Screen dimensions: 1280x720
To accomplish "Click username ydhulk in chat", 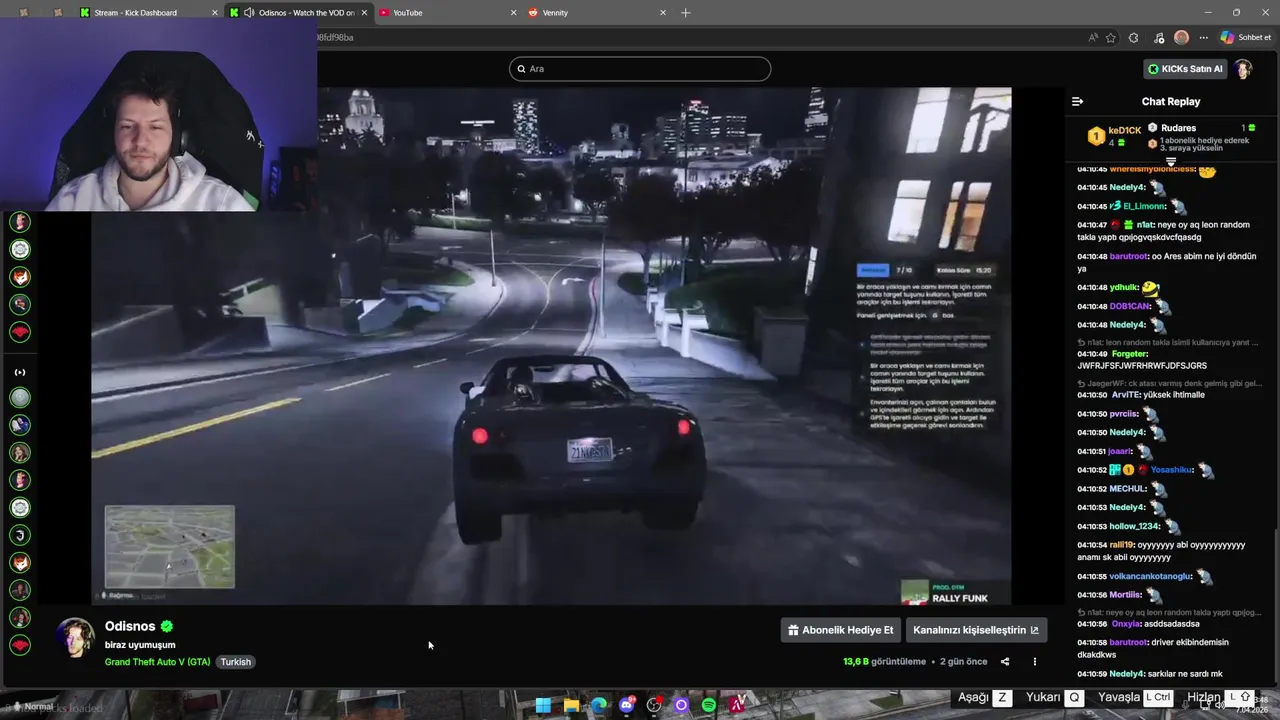I will (x=1124, y=288).
